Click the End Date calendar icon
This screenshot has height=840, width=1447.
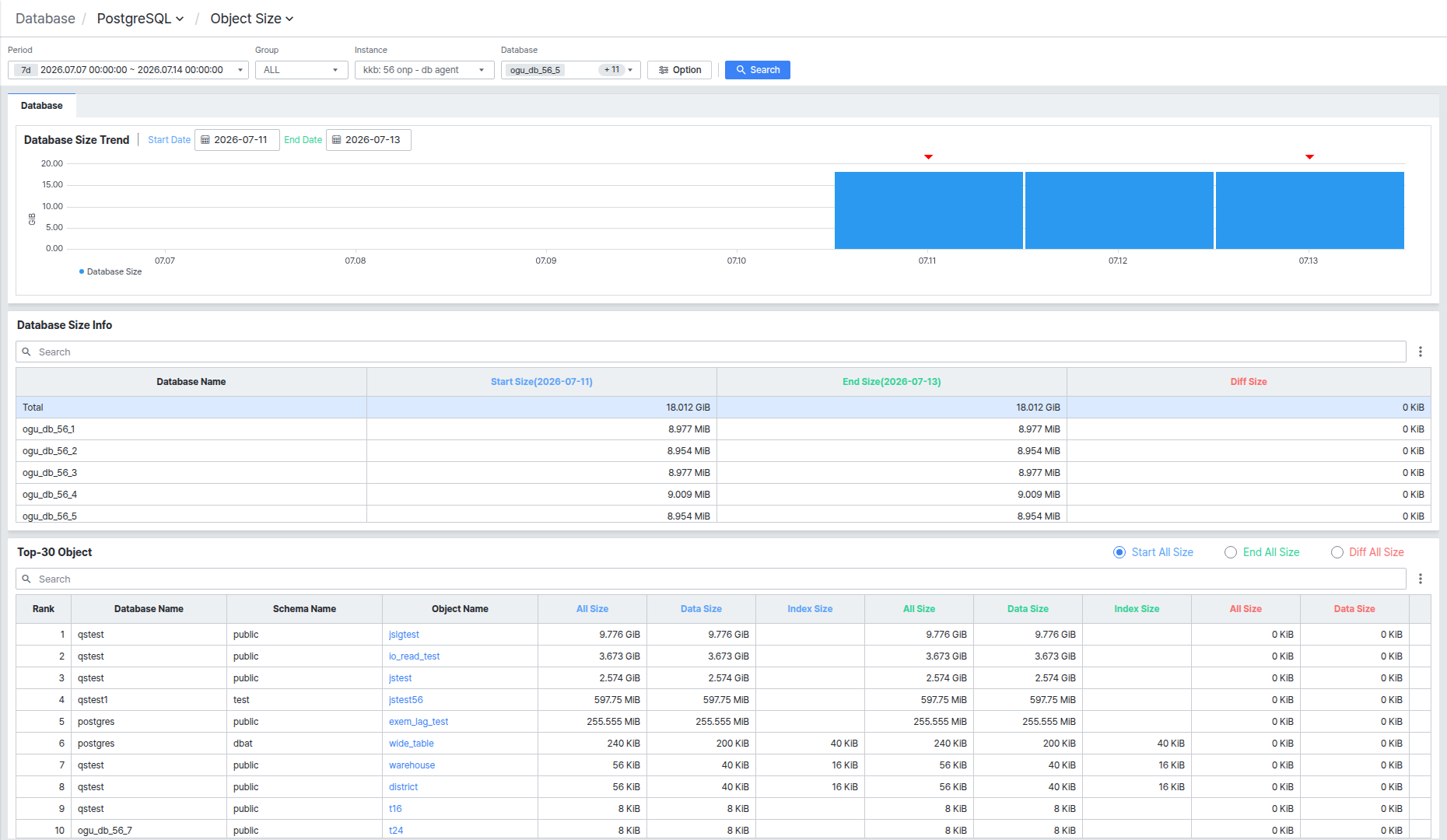pos(337,140)
